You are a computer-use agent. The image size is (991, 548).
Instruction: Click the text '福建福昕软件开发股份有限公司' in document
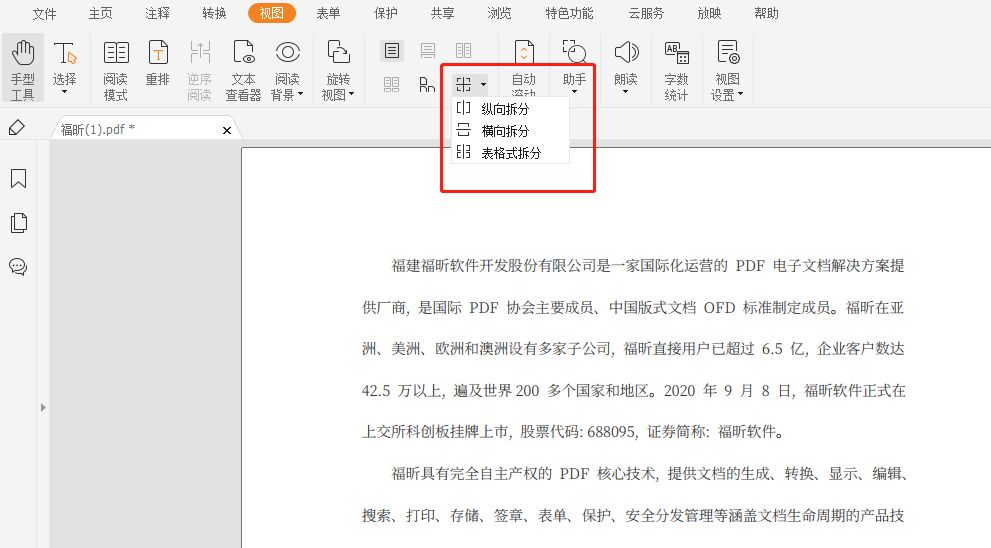(x=494, y=265)
